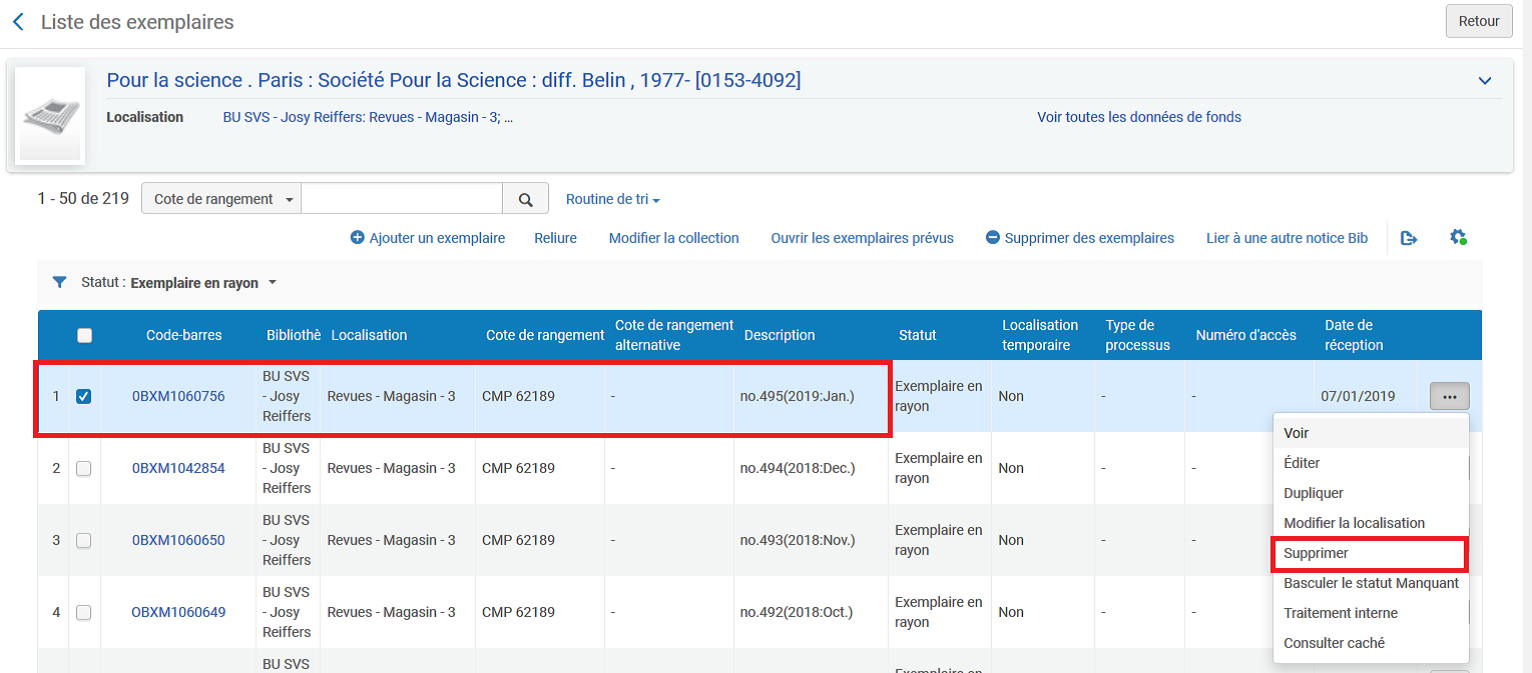The height and width of the screenshot is (673, 1532).
Task: Click the Relier action
Action: point(555,238)
